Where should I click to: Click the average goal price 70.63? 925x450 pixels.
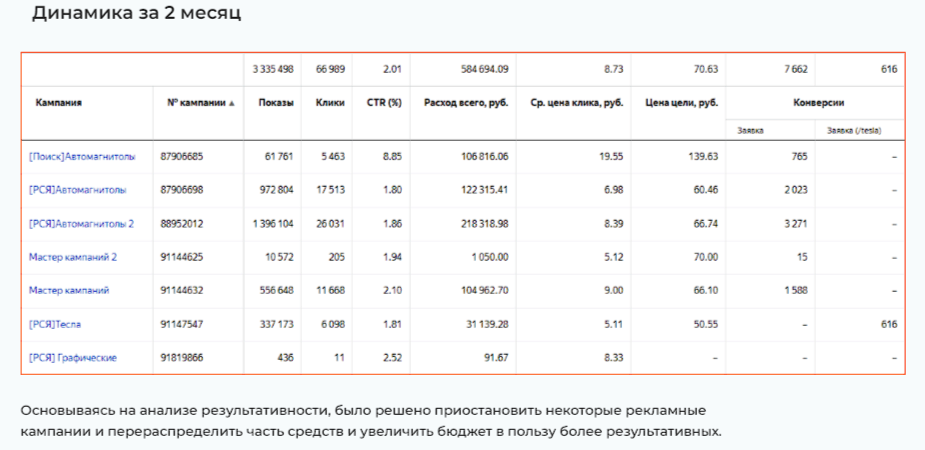(706, 70)
